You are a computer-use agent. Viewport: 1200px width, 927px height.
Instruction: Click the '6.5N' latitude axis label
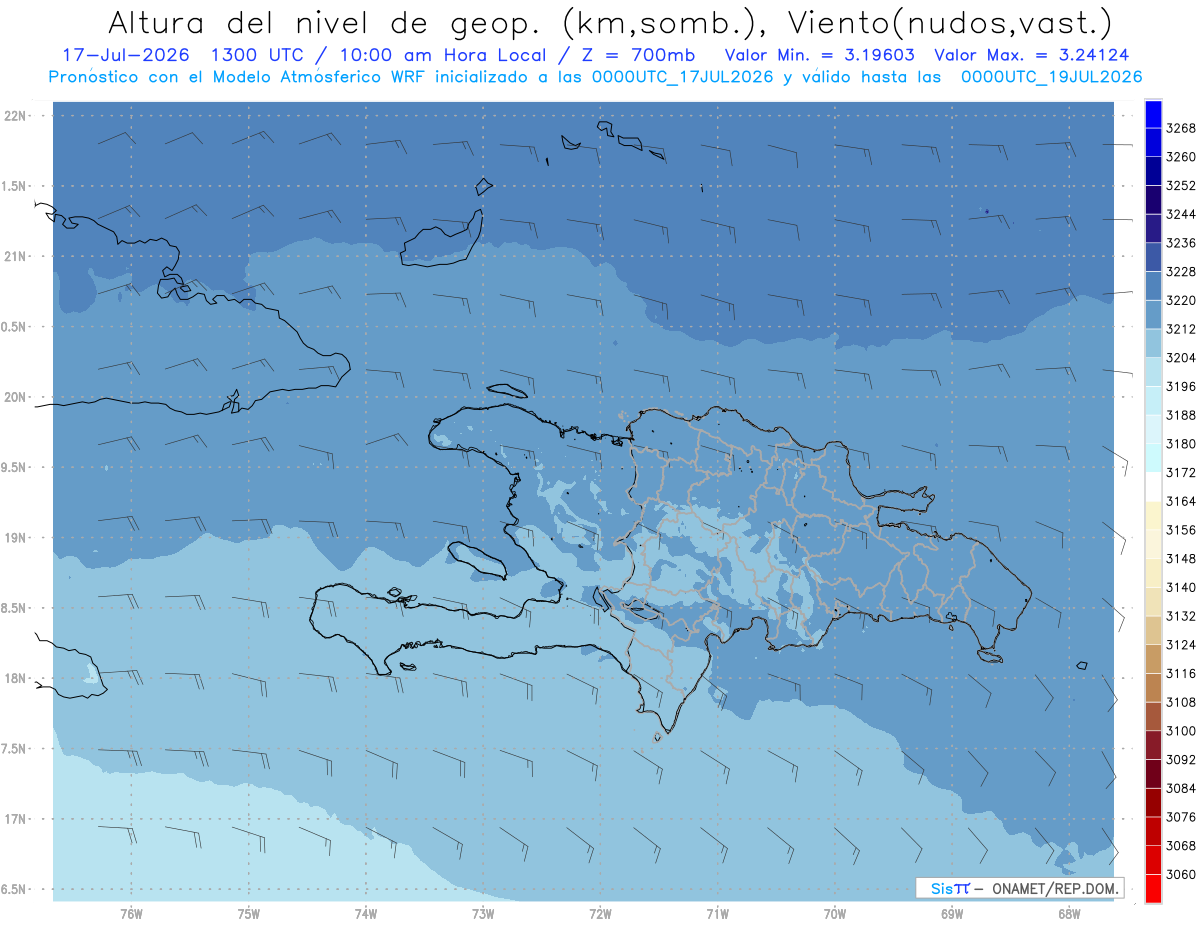coord(16,889)
